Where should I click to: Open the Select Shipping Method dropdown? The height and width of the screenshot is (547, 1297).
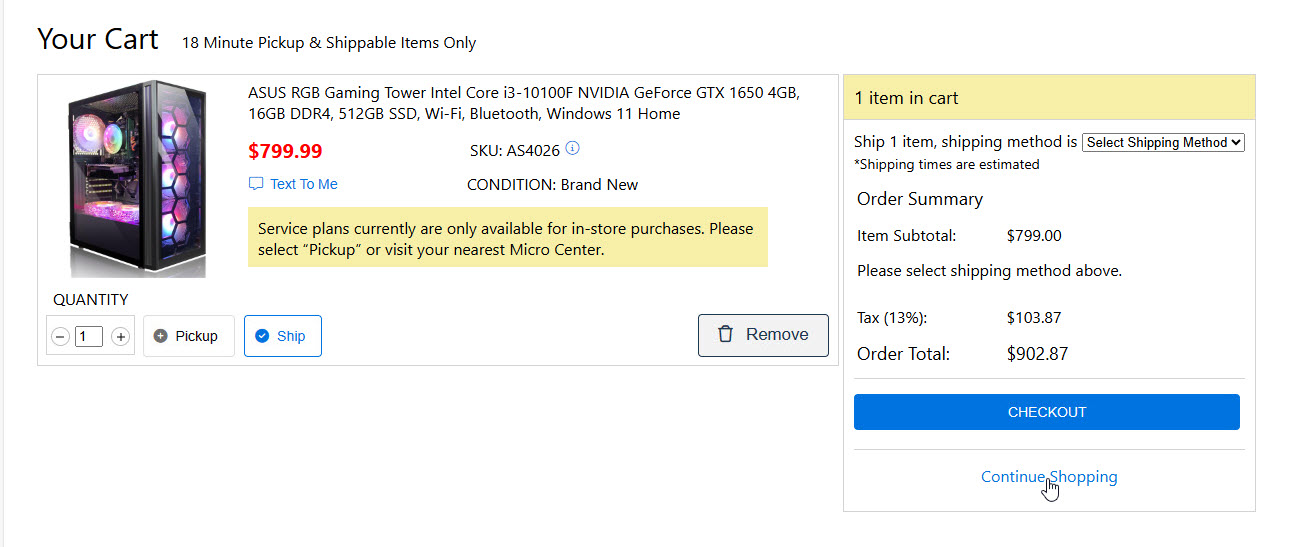point(1163,143)
